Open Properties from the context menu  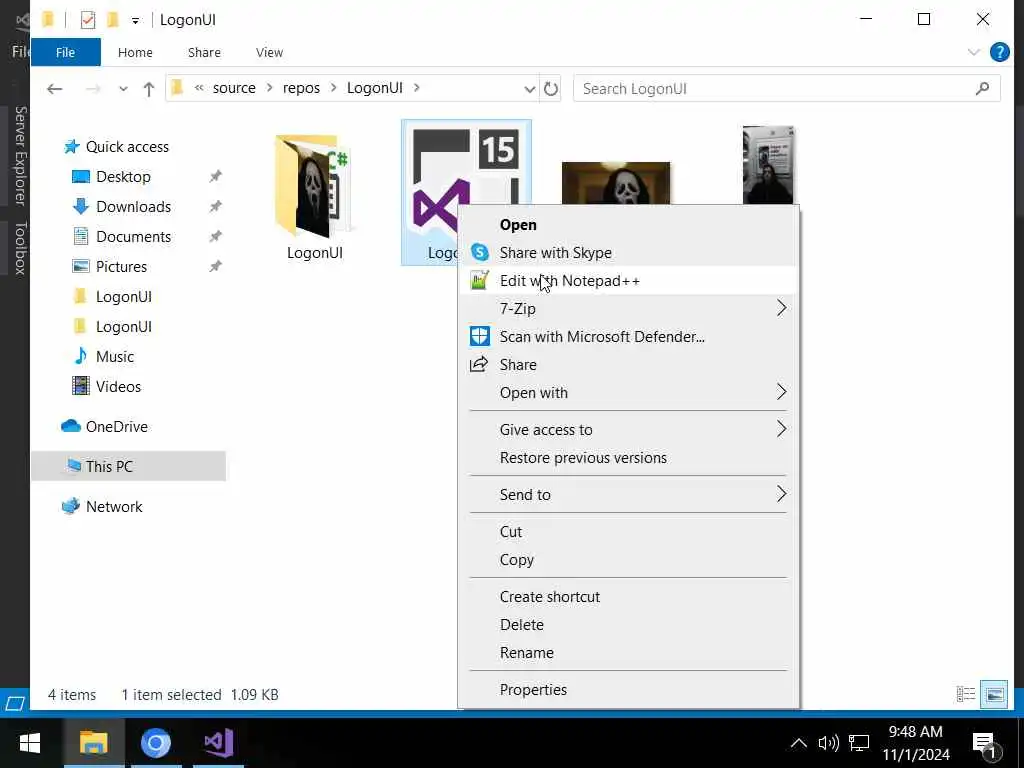pyautogui.click(x=628, y=690)
